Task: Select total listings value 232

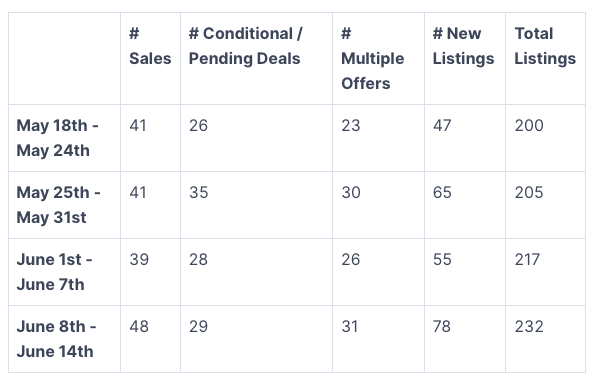Action: [x=529, y=326]
